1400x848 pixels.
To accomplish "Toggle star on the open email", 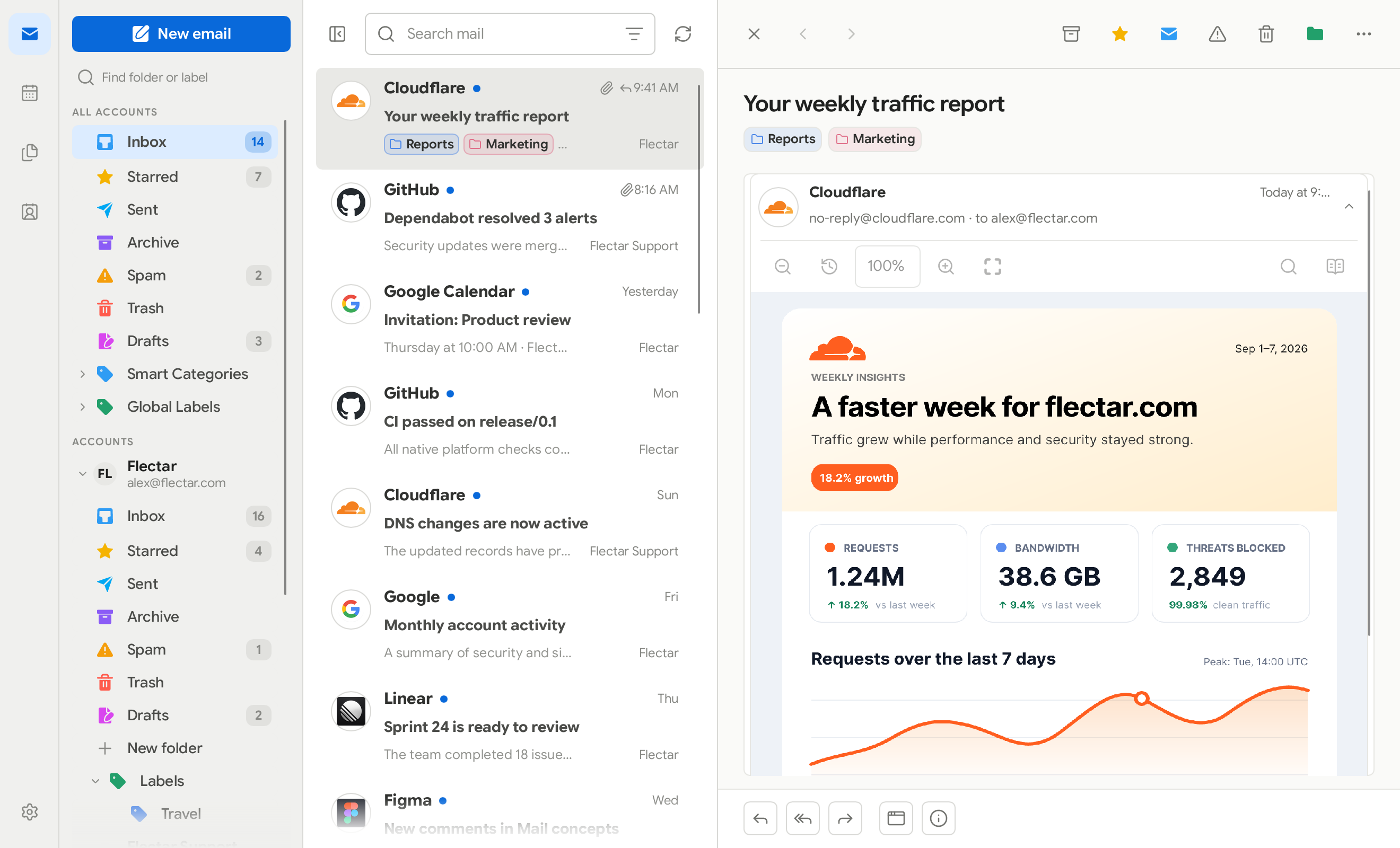I will [x=1120, y=34].
